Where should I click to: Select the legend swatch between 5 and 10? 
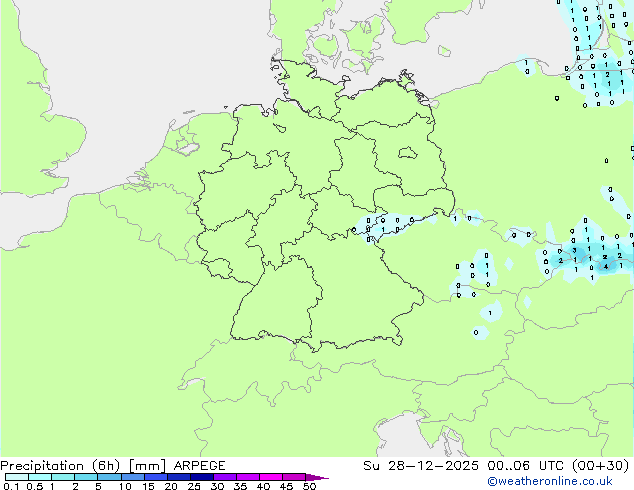109,477
